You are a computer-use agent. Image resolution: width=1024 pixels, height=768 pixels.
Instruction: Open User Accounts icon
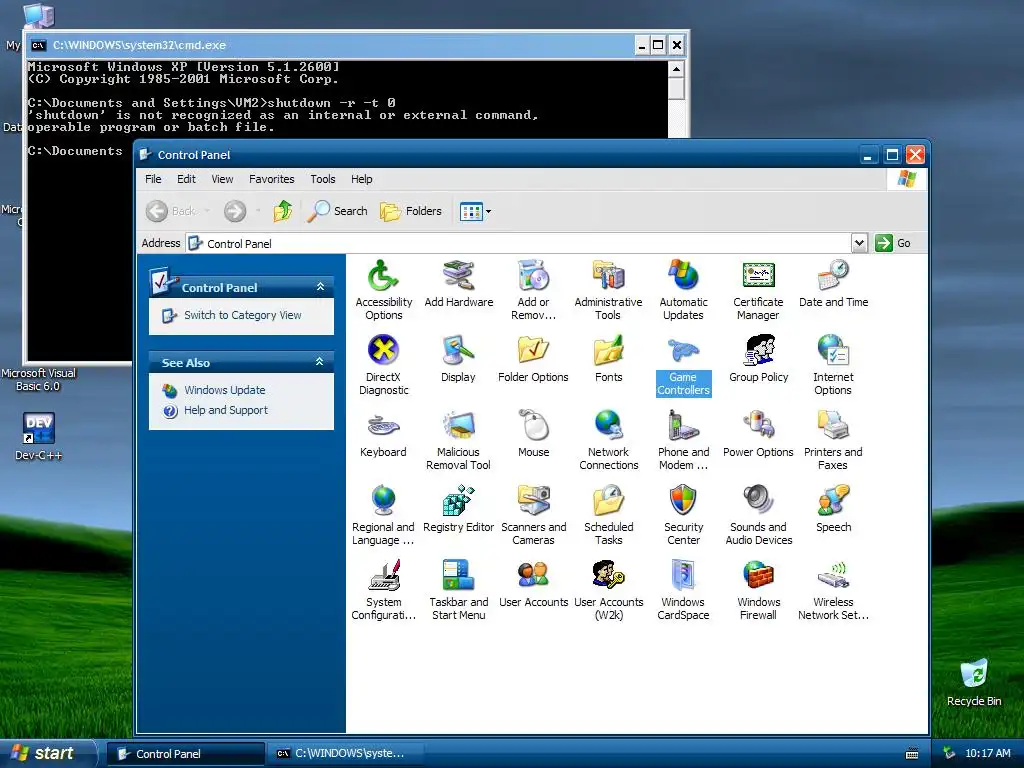point(534,584)
